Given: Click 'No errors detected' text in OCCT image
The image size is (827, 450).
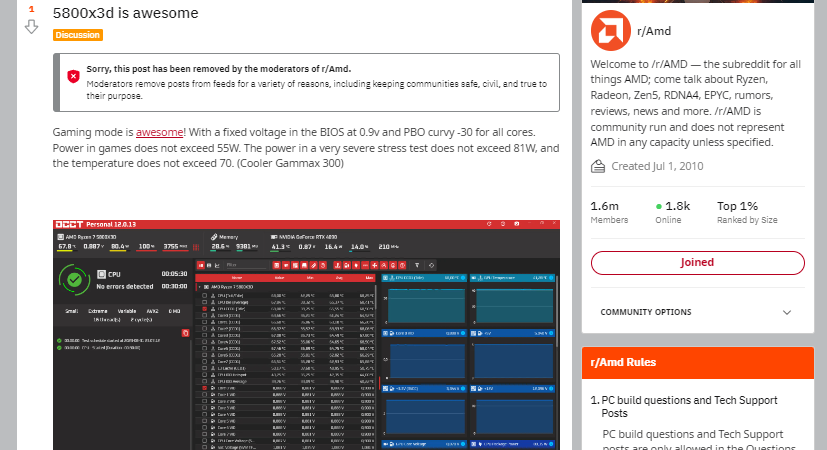Looking at the screenshot, I should (x=124, y=286).
